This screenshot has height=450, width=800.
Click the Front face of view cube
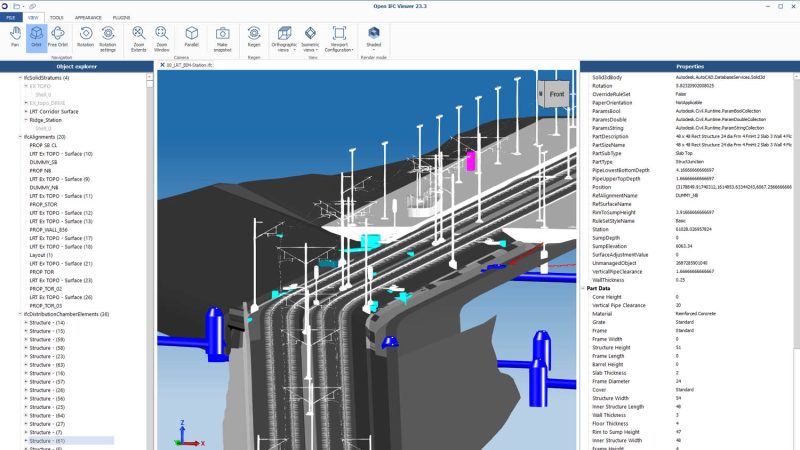click(557, 93)
